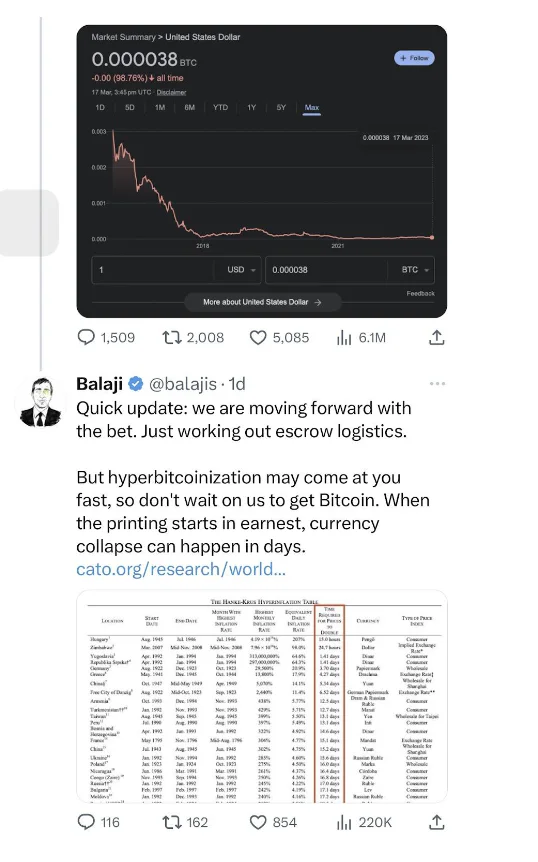The image size is (538, 862).
Task: Open the Hanke-Krus Hyperinflation Table image
Action: point(262,696)
